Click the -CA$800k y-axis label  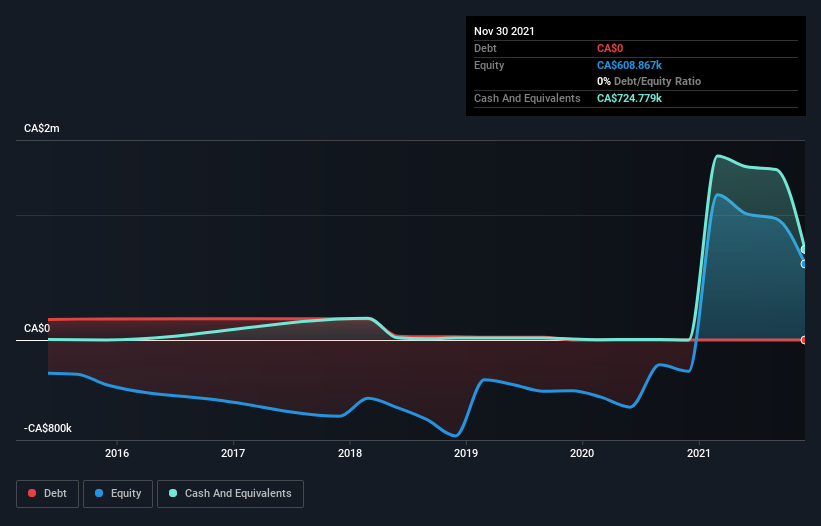pos(48,429)
